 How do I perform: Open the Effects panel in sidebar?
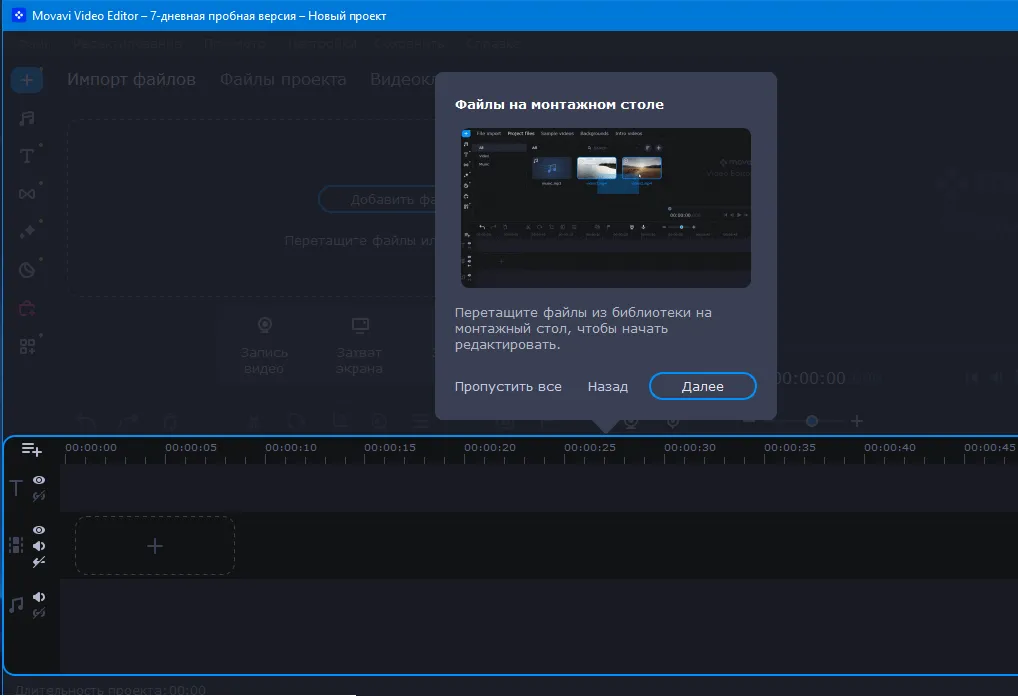(27, 231)
